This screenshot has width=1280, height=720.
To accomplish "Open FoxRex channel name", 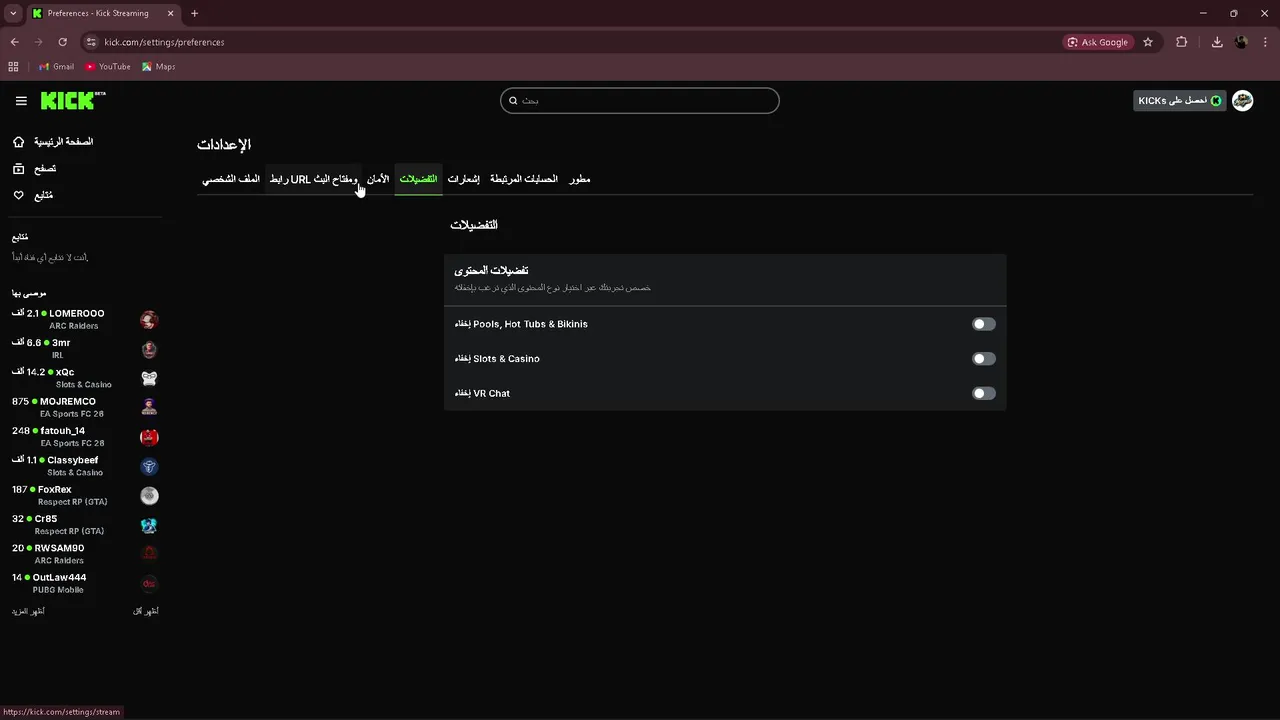I will coord(55,490).
